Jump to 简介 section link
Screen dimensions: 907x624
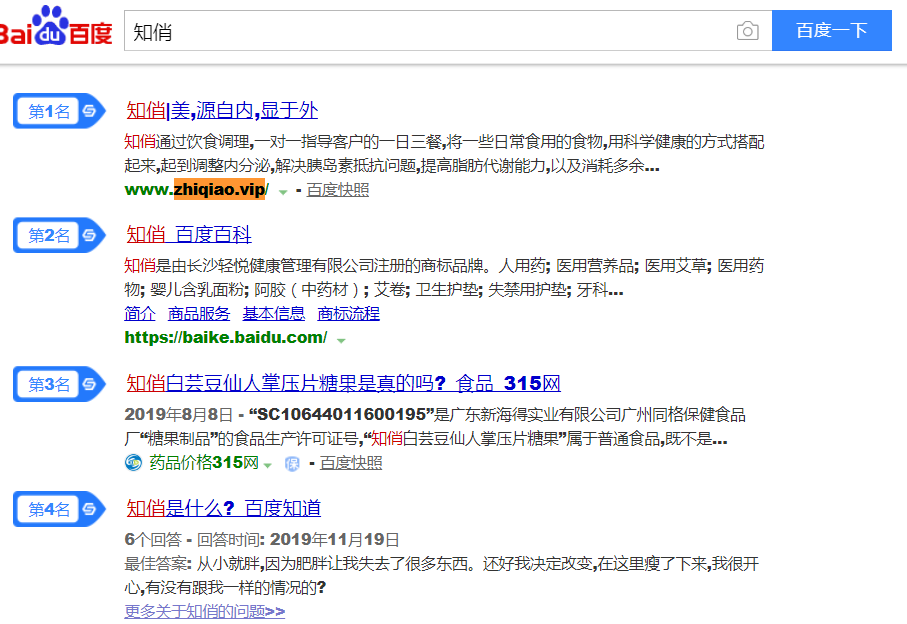[x=140, y=313]
